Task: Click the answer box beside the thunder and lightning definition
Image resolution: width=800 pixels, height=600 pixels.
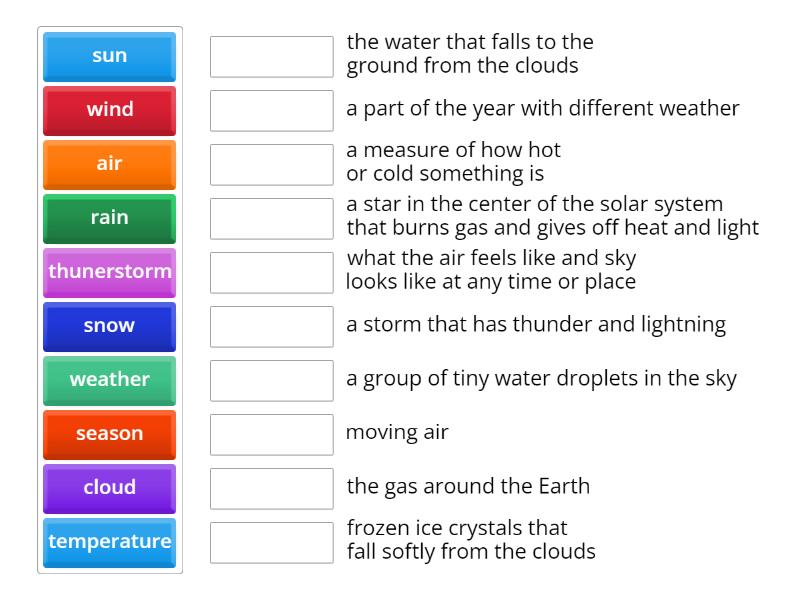Action: click(271, 326)
